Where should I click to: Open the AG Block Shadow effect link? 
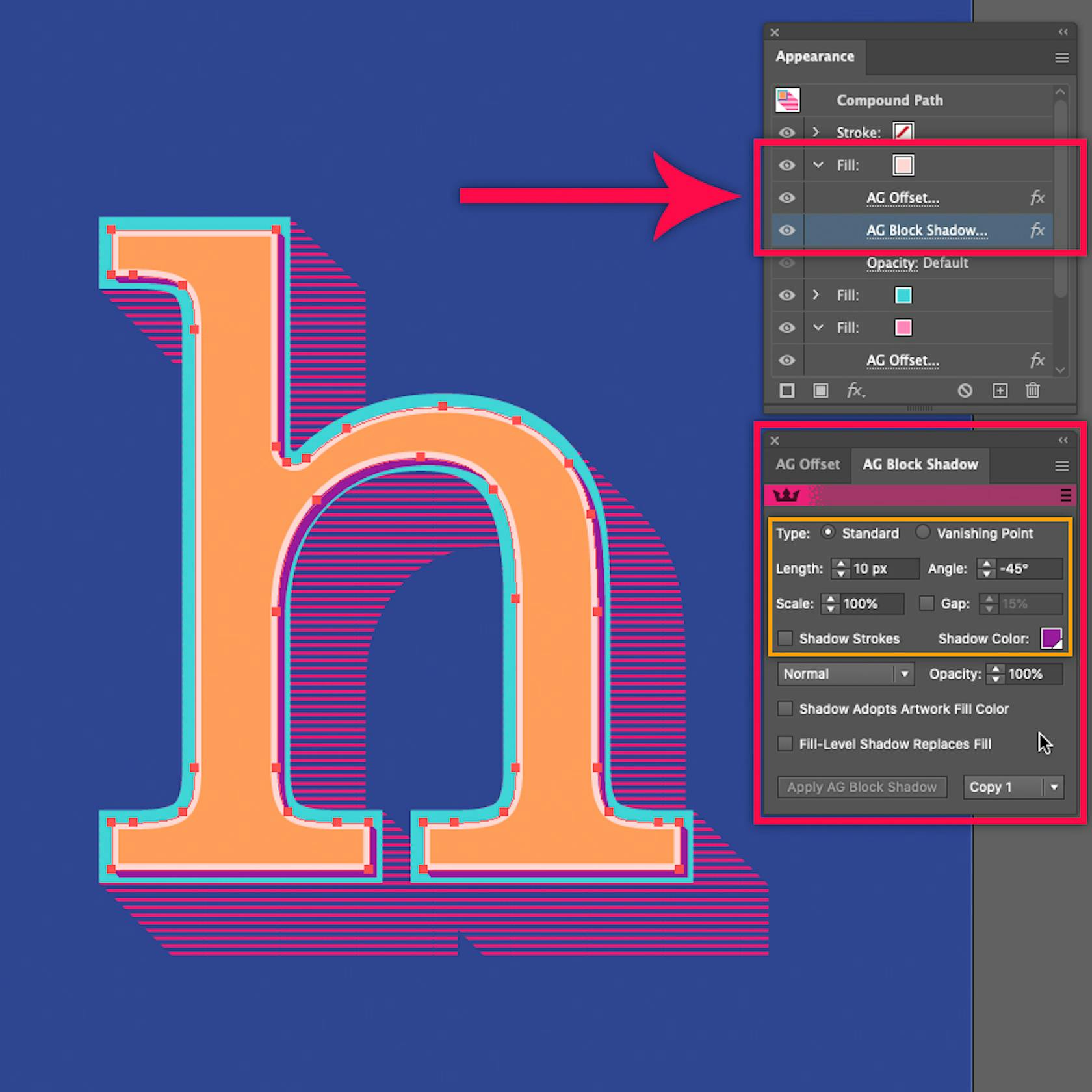tap(926, 230)
